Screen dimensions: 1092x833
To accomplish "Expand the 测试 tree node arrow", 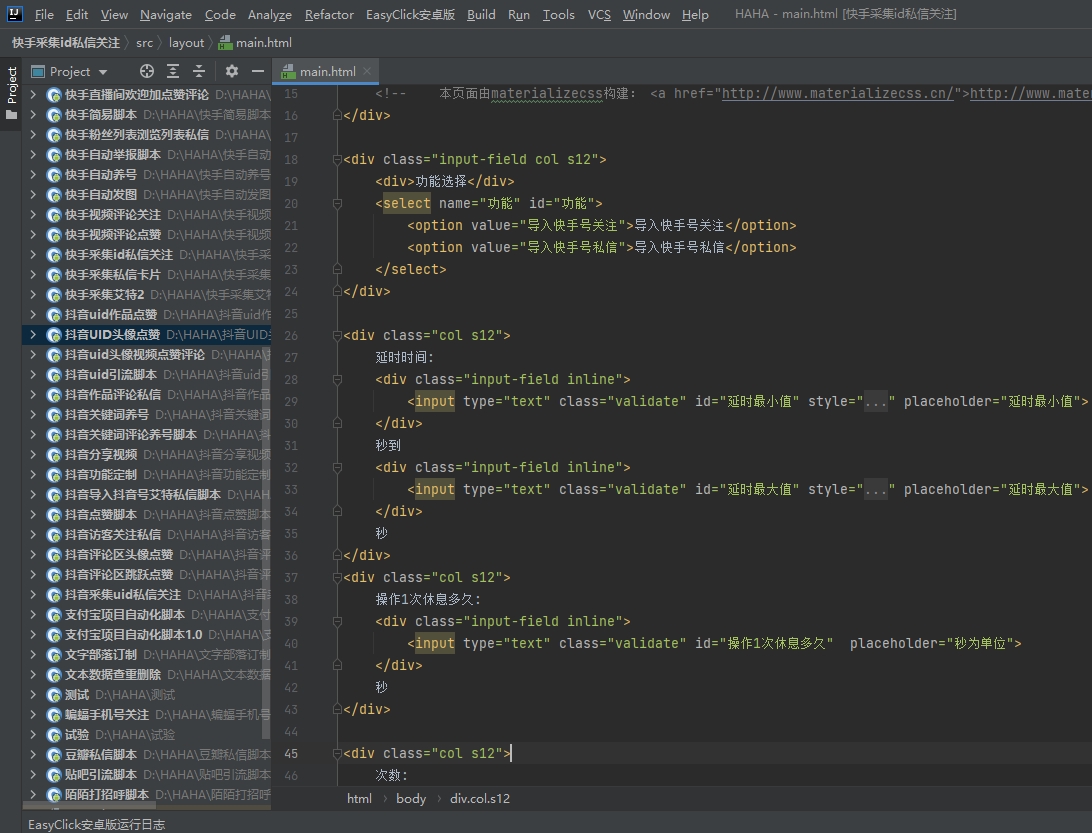I will (x=33, y=695).
